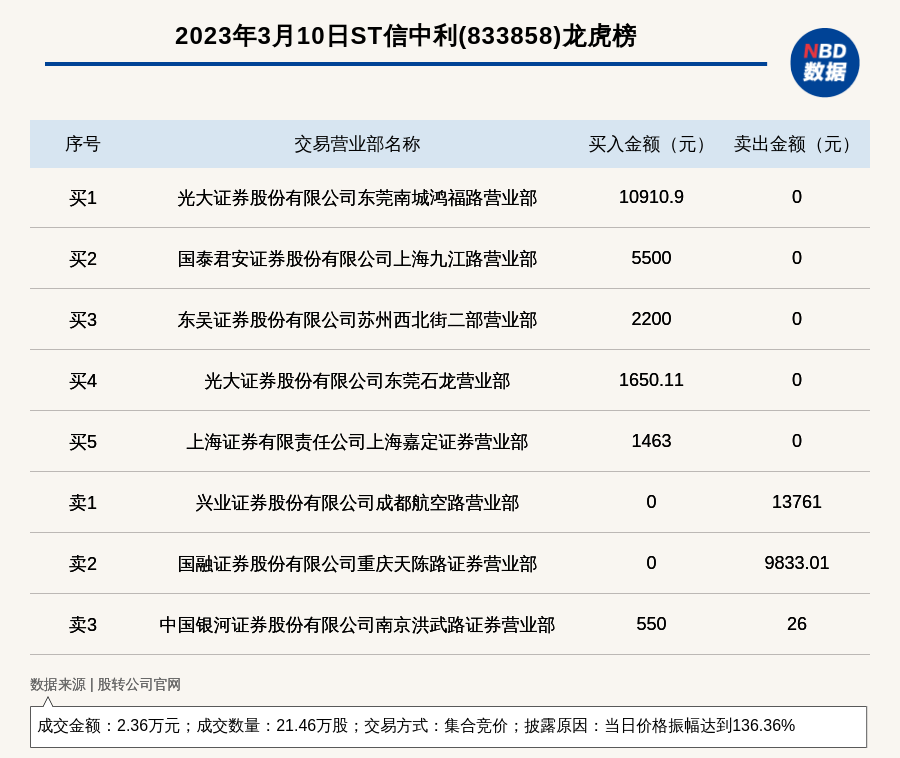Click the sell amount 9833.01
The image size is (900, 758).
coord(797,562)
